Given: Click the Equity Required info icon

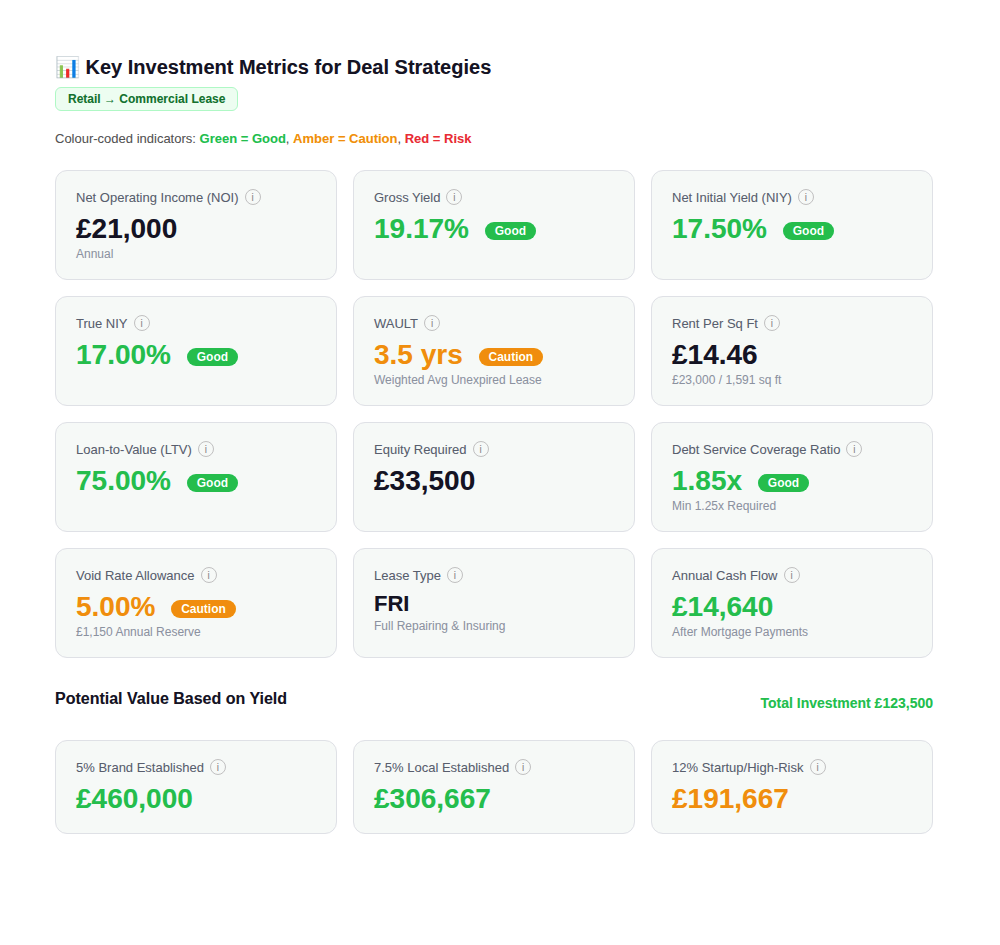Looking at the screenshot, I should point(481,449).
